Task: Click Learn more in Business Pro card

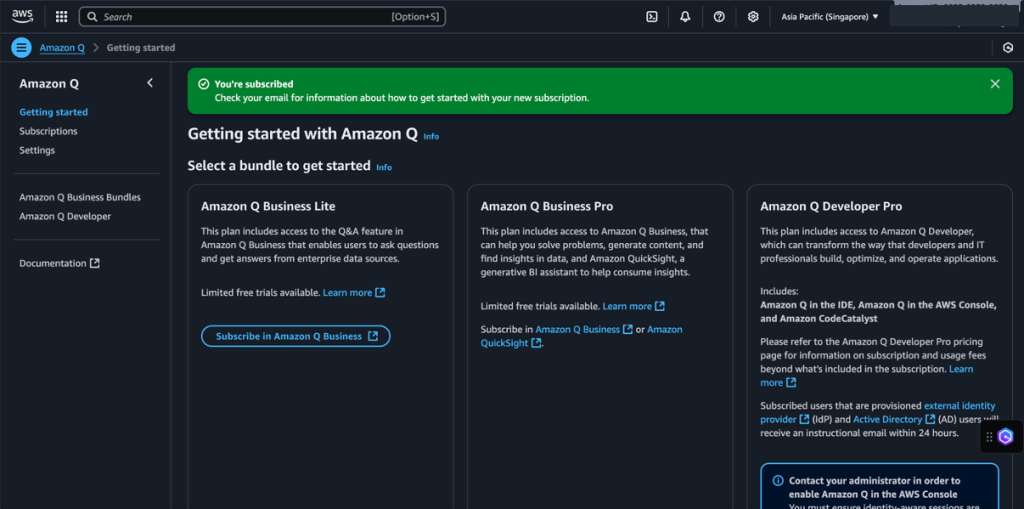Action: click(x=633, y=306)
